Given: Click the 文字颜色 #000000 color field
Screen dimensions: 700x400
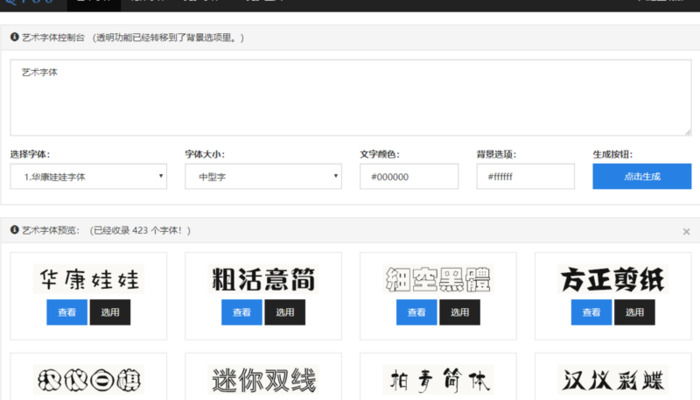Looking at the screenshot, I should (409, 177).
